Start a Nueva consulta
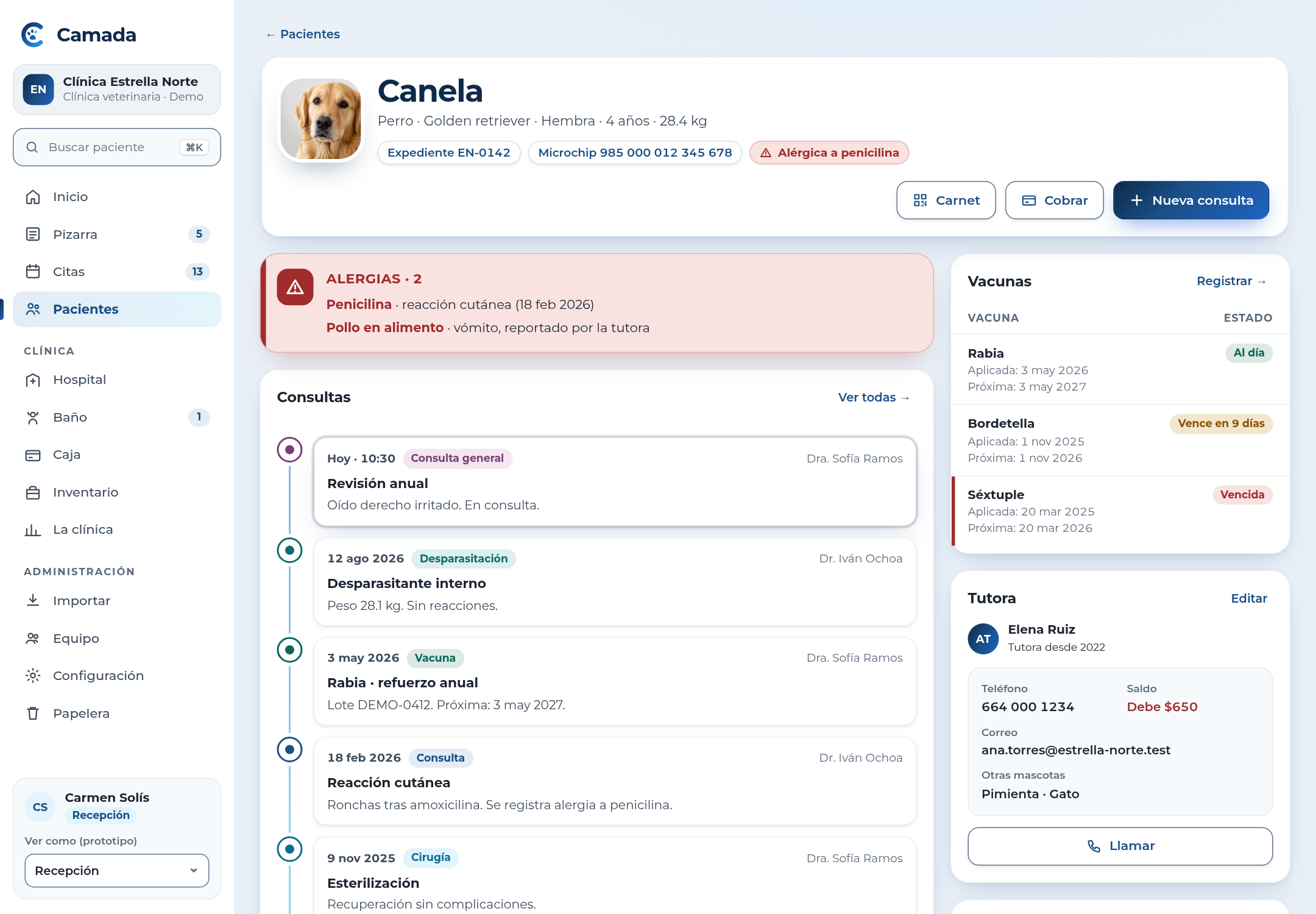Screen dimensions: 1316x914 click(1191, 200)
